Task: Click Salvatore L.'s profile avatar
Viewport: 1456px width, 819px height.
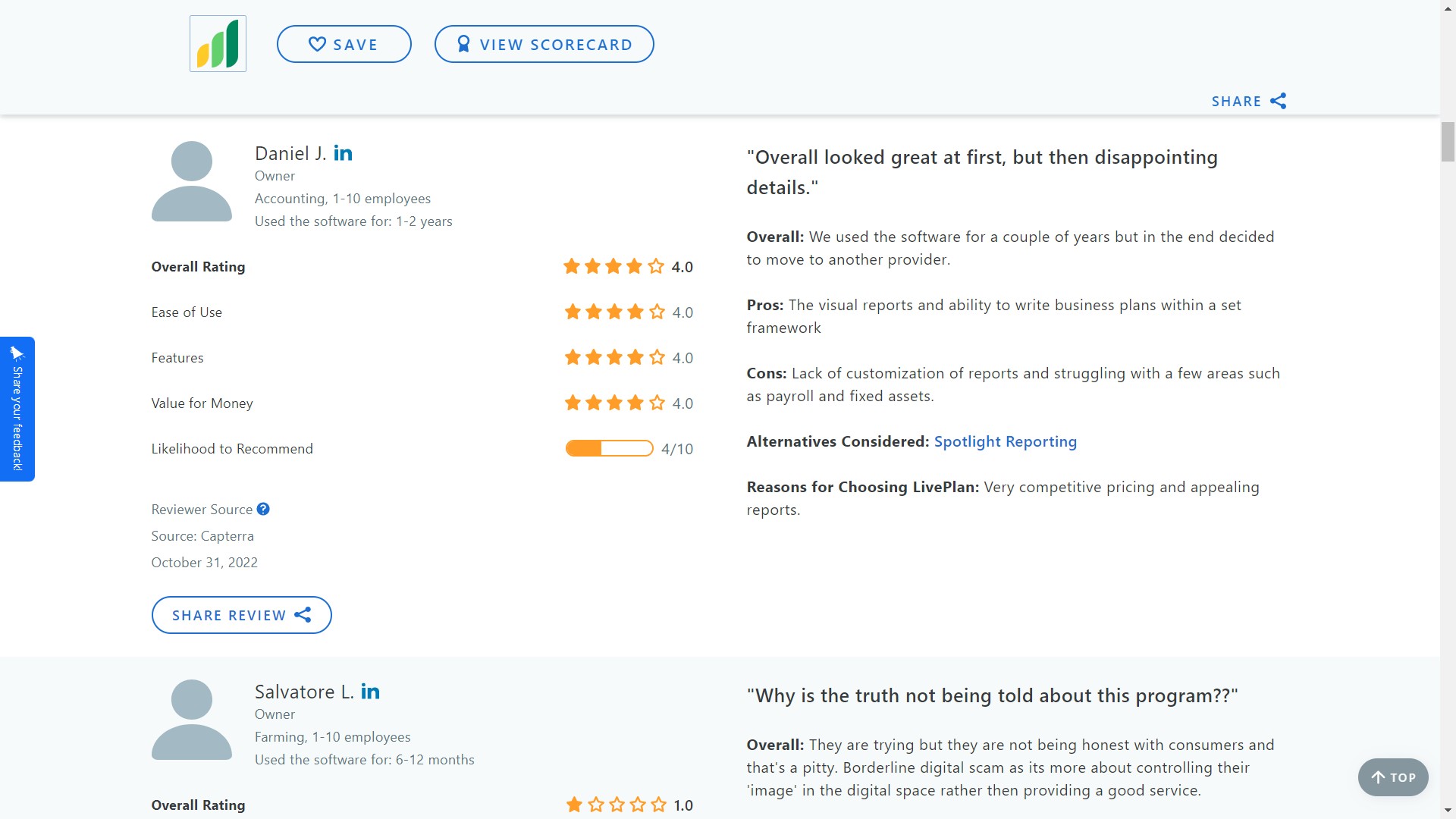Action: (192, 720)
